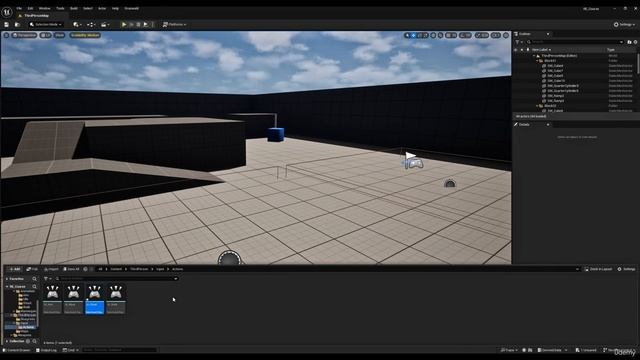Open the Content Drawer from status bar
Screen dimensions: 640x360
17,350
